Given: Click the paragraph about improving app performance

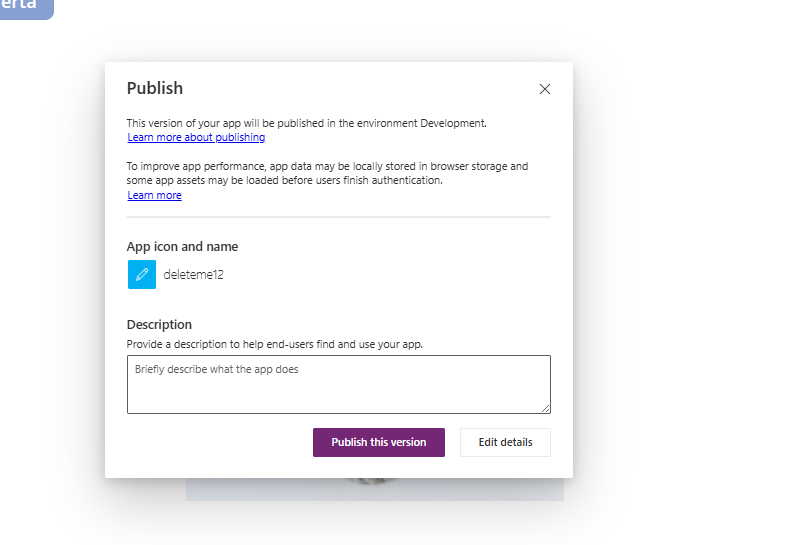Looking at the screenshot, I should coord(327,173).
